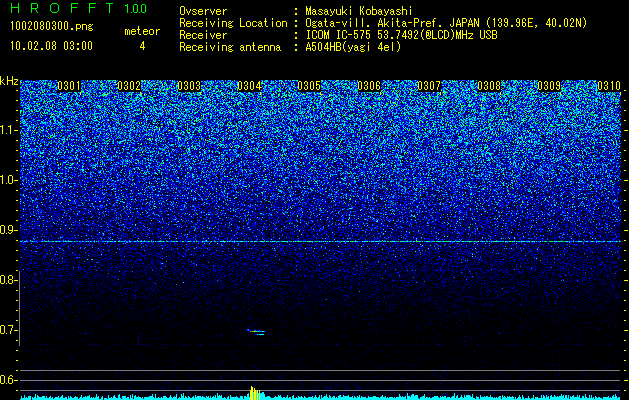Click the Receiving antenna label

230,47
